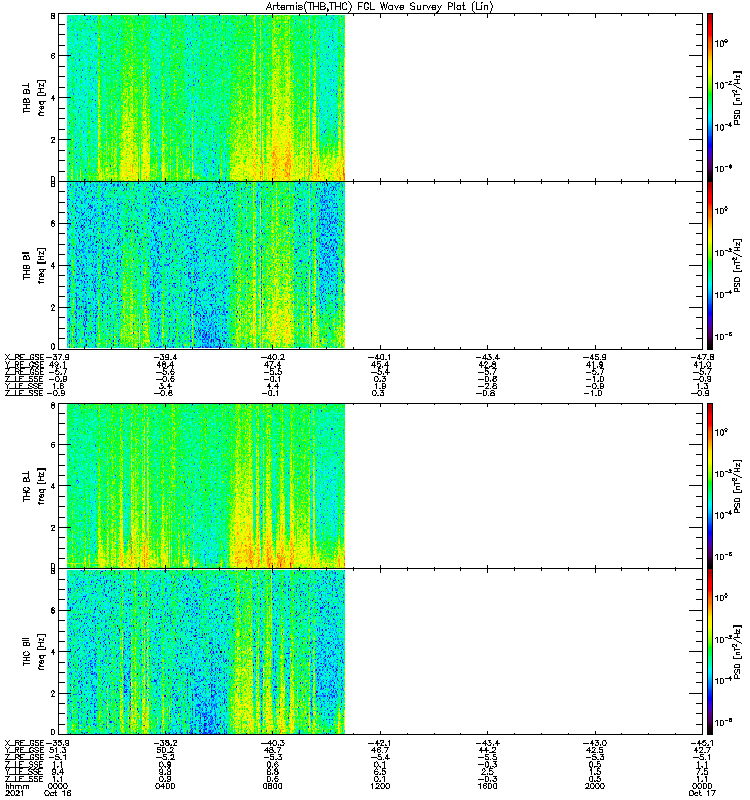Click the THC X_RE_GSE value -38.2

165,743
